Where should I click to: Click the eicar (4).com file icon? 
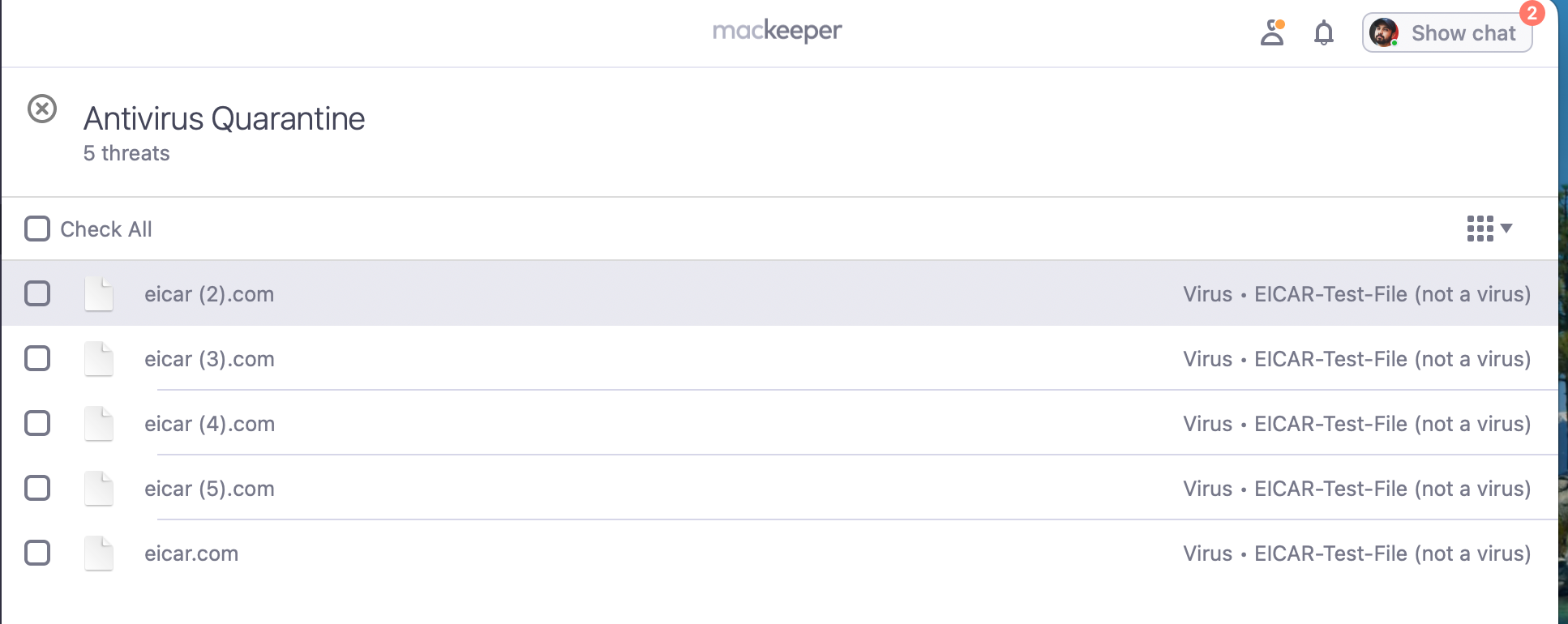click(99, 423)
